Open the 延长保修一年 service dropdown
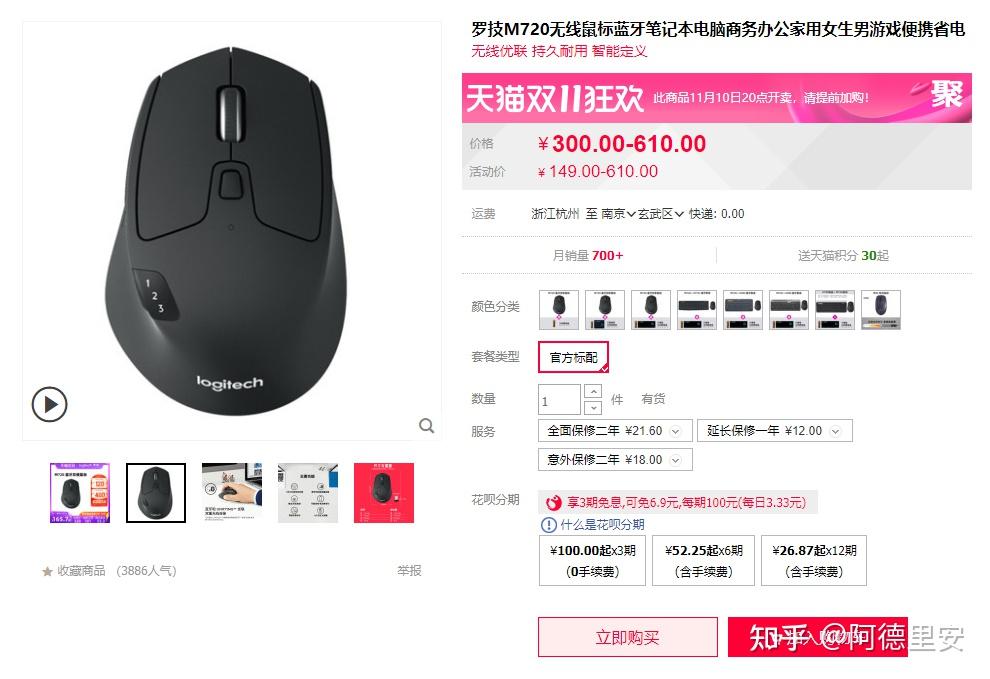This screenshot has height=679, width=990. [x=835, y=431]
